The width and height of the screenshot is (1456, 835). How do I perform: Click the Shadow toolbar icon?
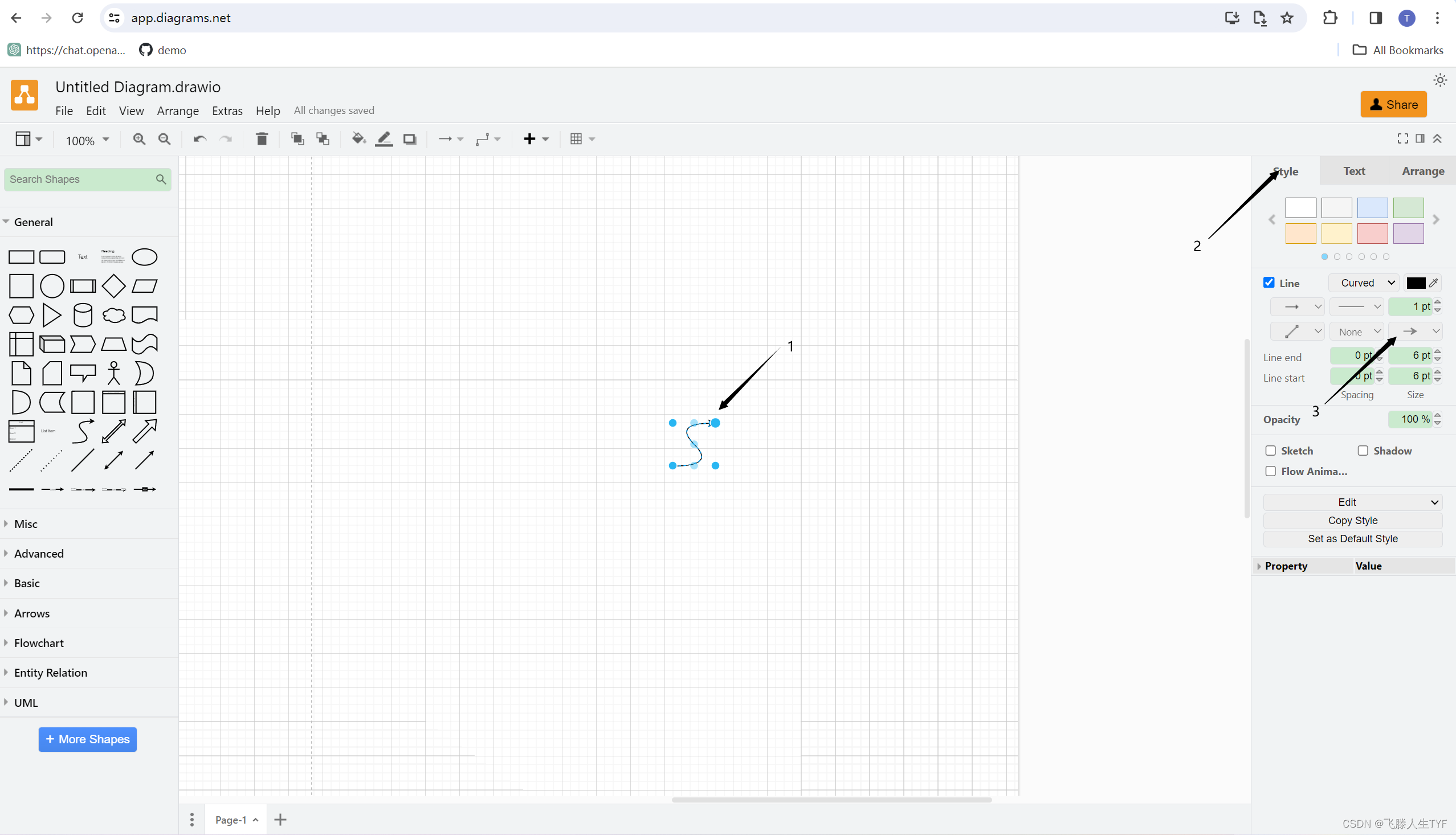(x=410, y=139)
